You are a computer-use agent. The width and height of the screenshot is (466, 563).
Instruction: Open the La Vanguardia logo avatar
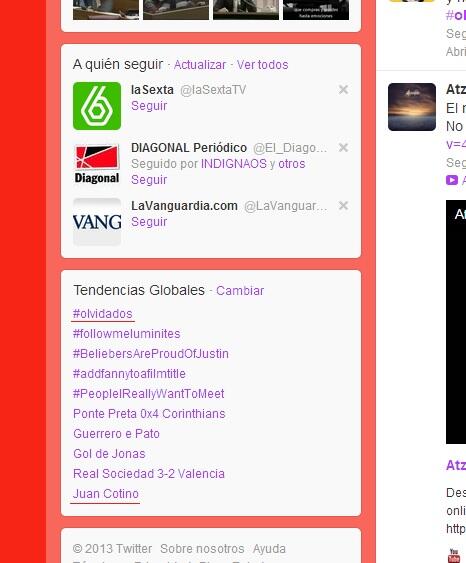(97, 222)
